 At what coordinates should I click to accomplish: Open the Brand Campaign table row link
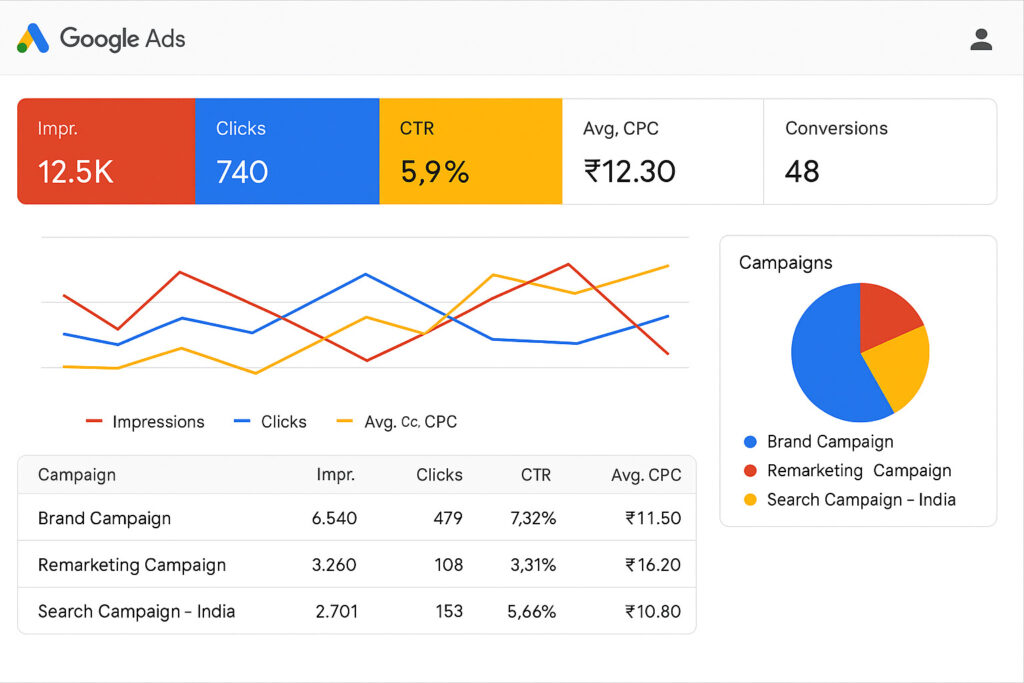(104, 519)
